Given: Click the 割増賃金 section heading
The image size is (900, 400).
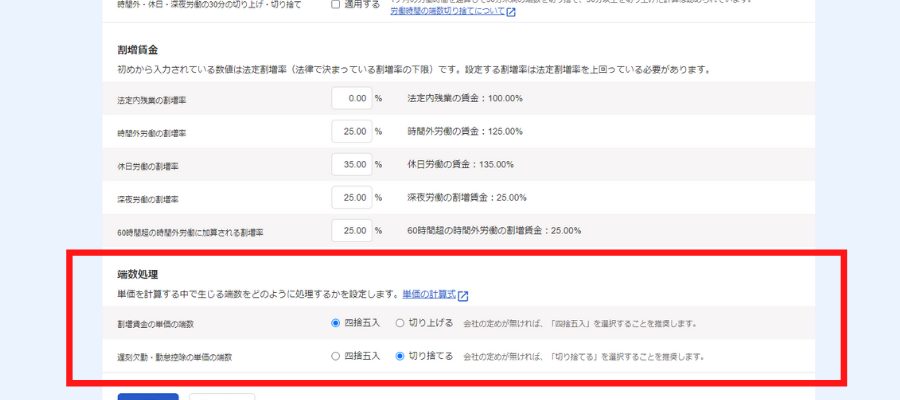Looking at the screenshot, I should pos(137,49).
